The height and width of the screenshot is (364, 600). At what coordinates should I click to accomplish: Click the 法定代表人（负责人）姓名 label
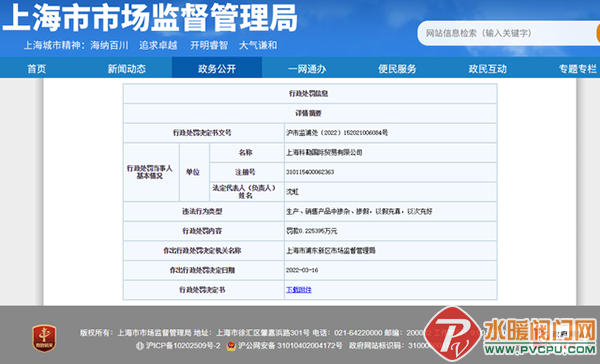(245, 192)
